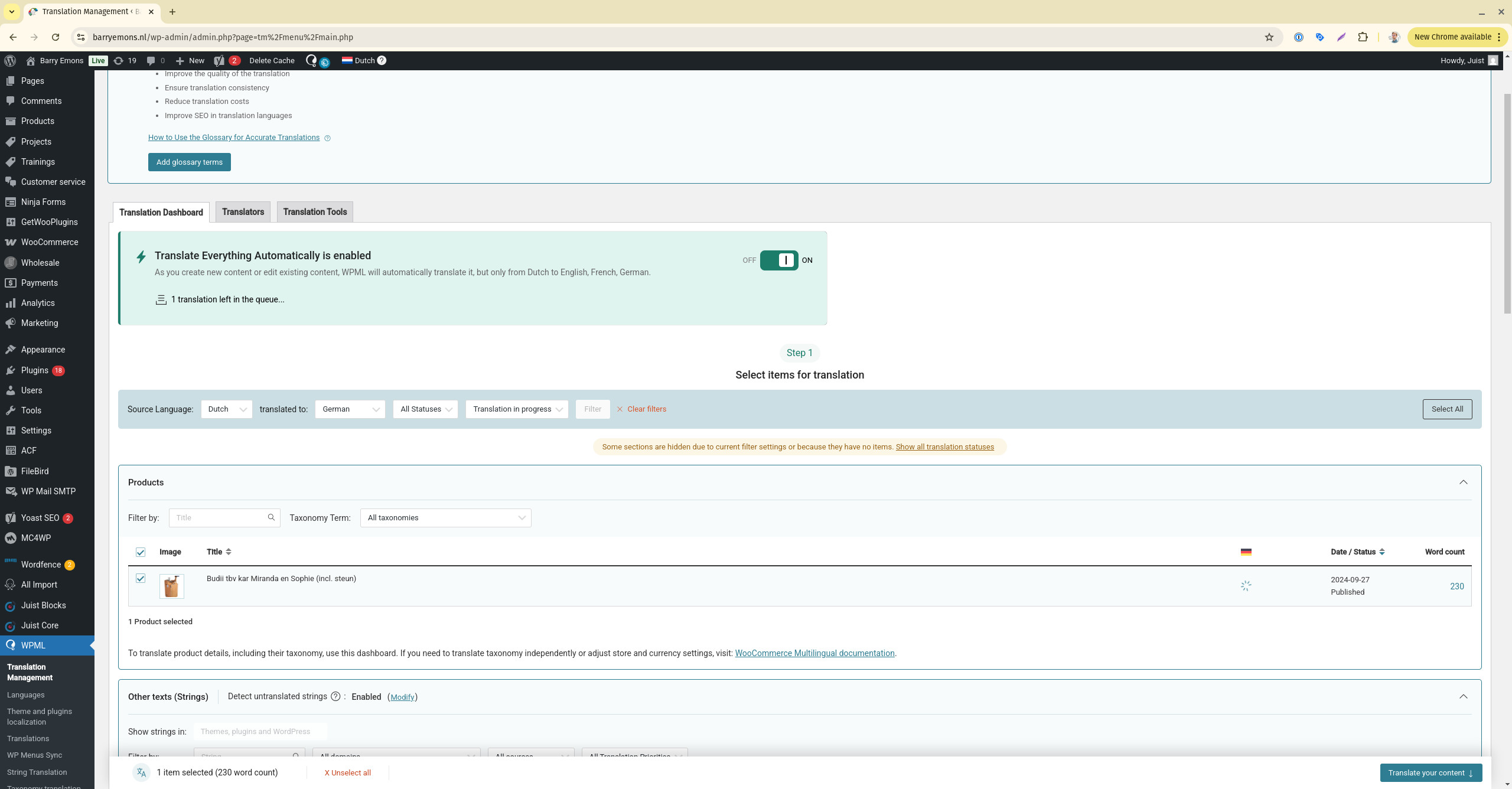Click the product thumbnail image in the row
Viewport: 1512px width, 789px height.
(172, 586)
